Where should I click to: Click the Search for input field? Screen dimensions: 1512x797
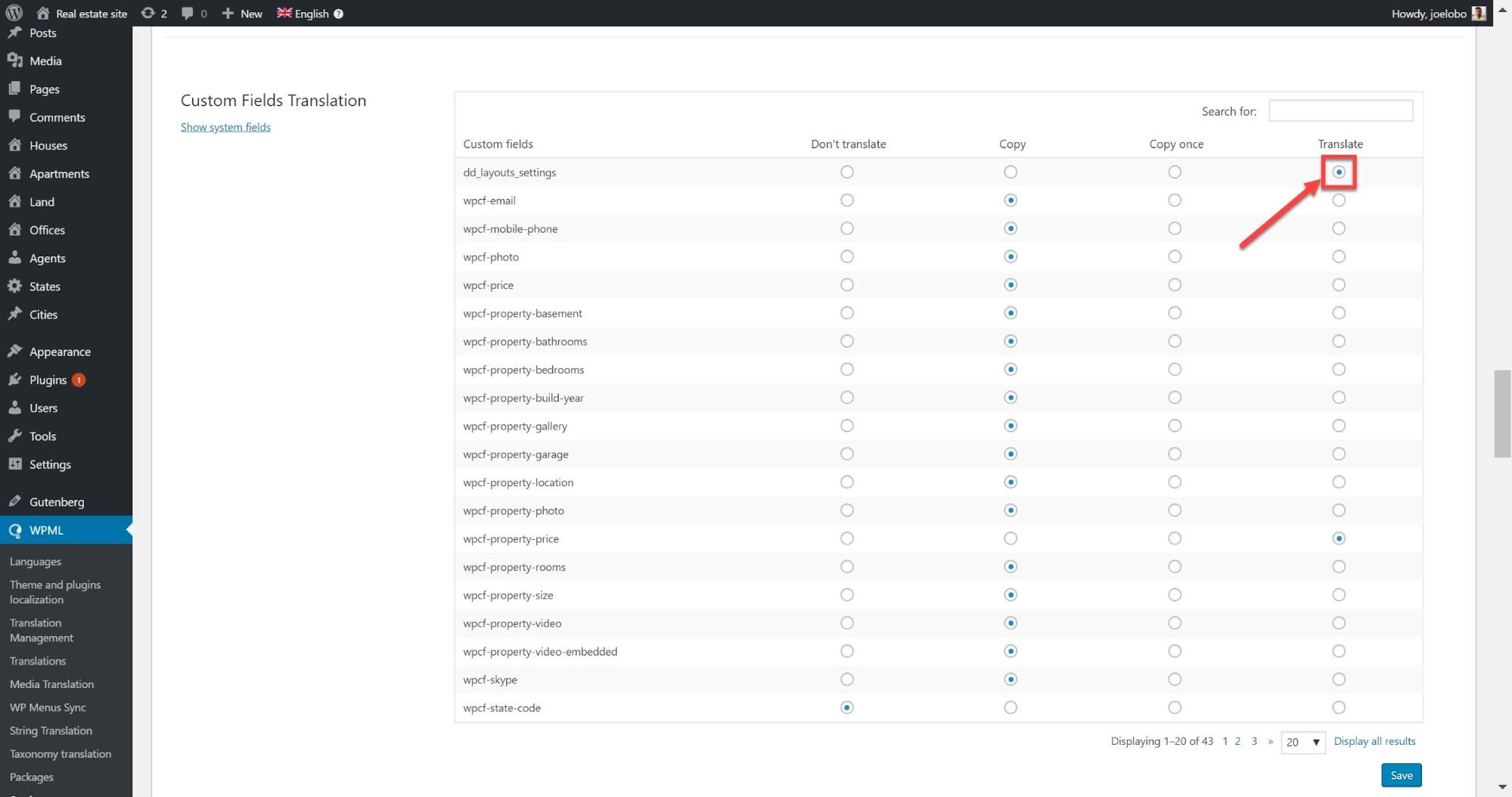click(1340, 111)
